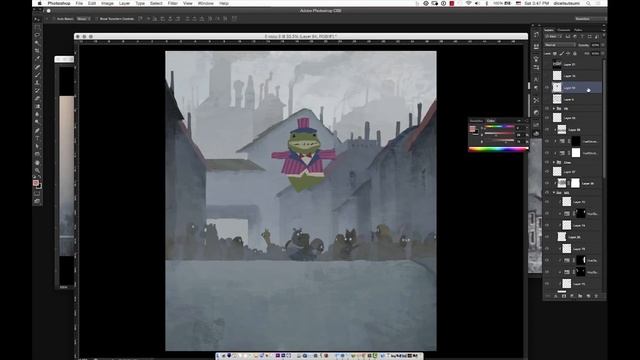Select the Hand tool
This screenshot has width=640, height=360.
37,162
